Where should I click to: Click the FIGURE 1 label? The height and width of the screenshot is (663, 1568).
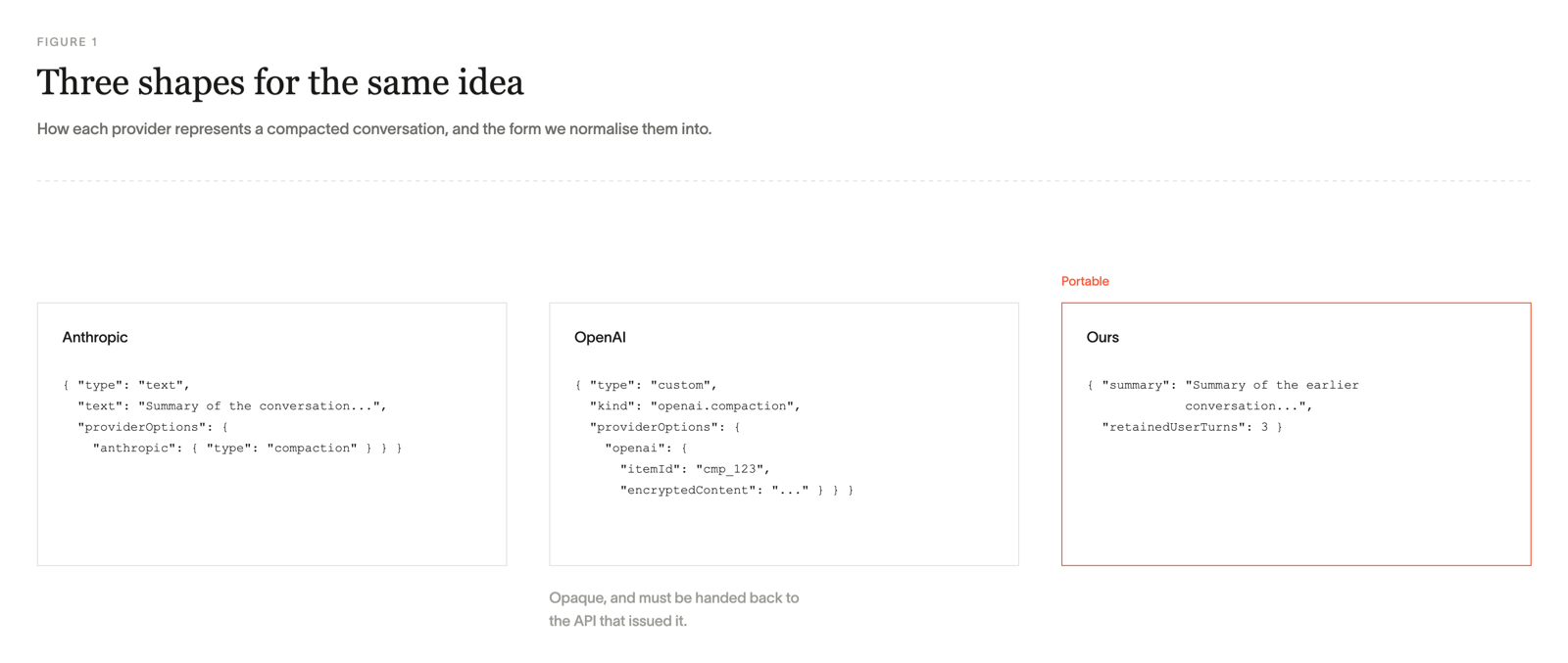(x=68, y=42)
